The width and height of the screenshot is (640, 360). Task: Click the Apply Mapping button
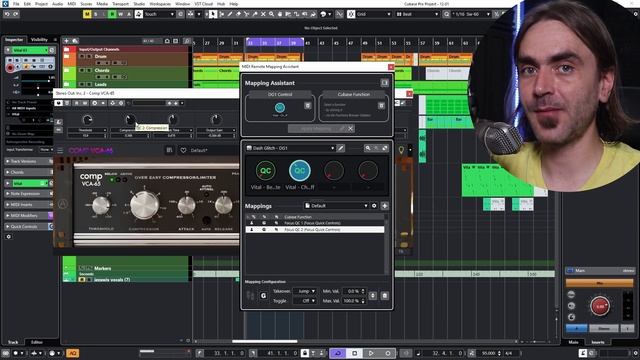[x=316, y=129]
